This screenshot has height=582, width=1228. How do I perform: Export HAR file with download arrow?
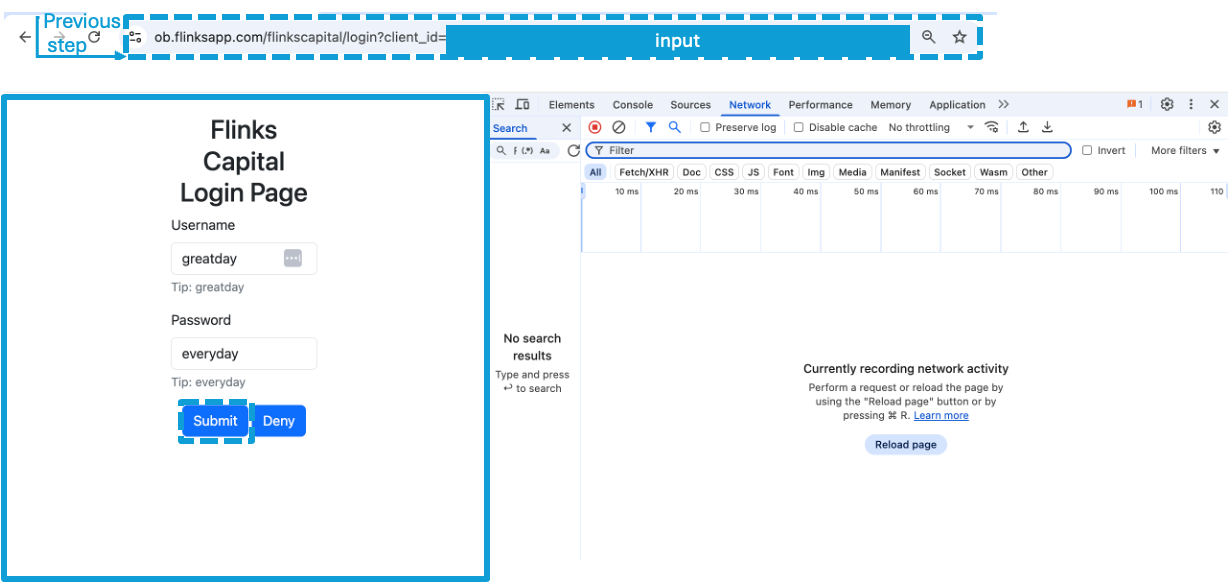coord(1047,127)
